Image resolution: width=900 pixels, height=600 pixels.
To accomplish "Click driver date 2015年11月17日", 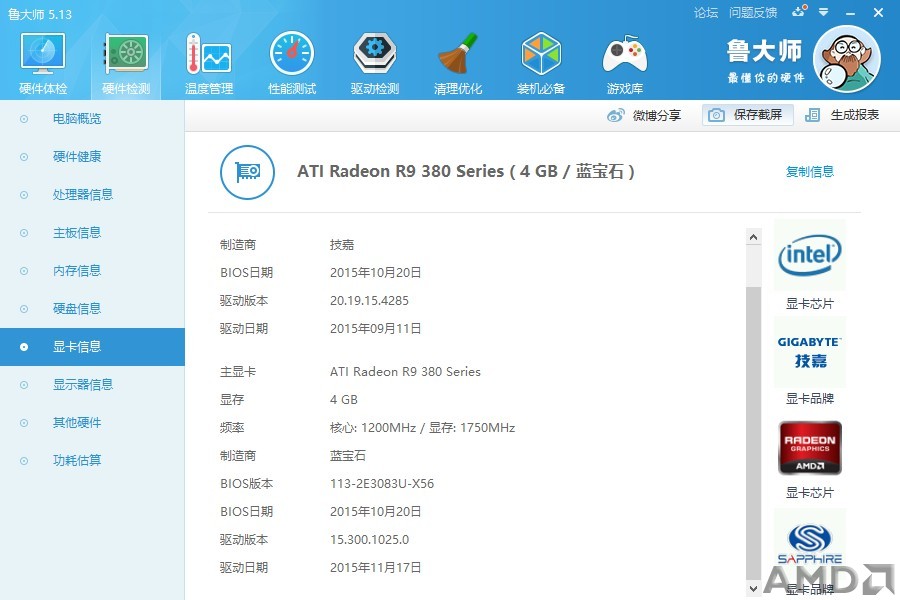I will tap(375, 568).
